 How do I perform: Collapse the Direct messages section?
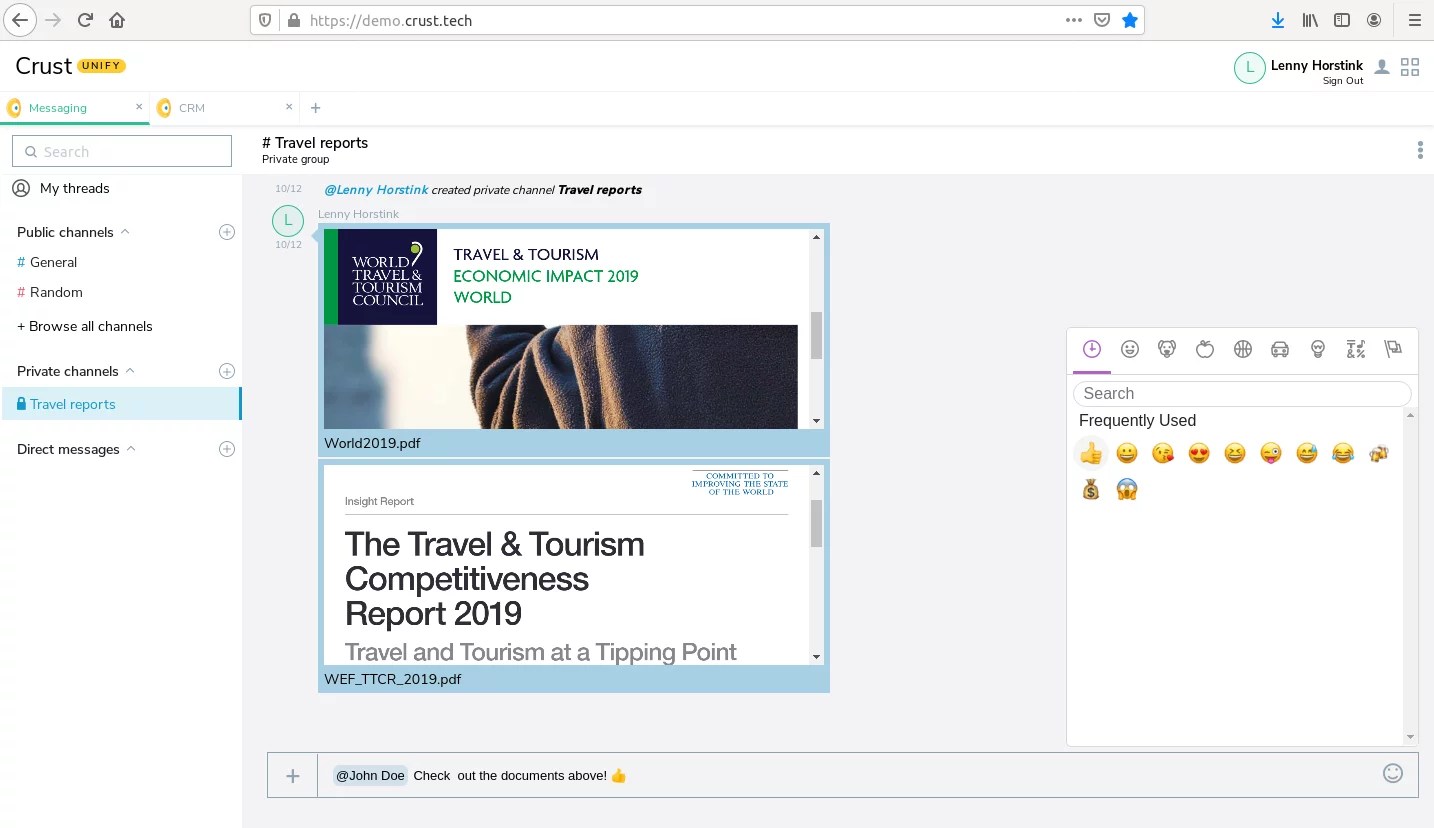coord(130,449)
